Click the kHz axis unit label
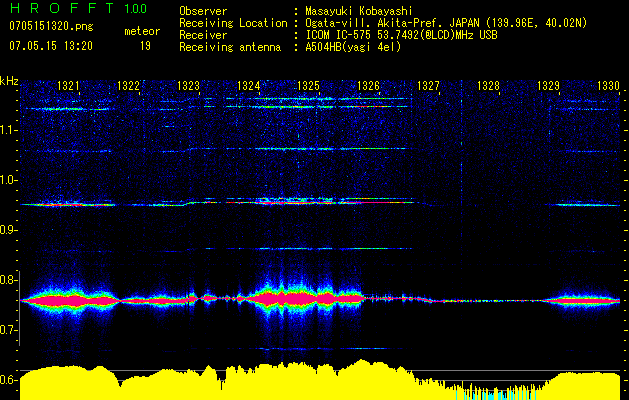 coord(9,81)
